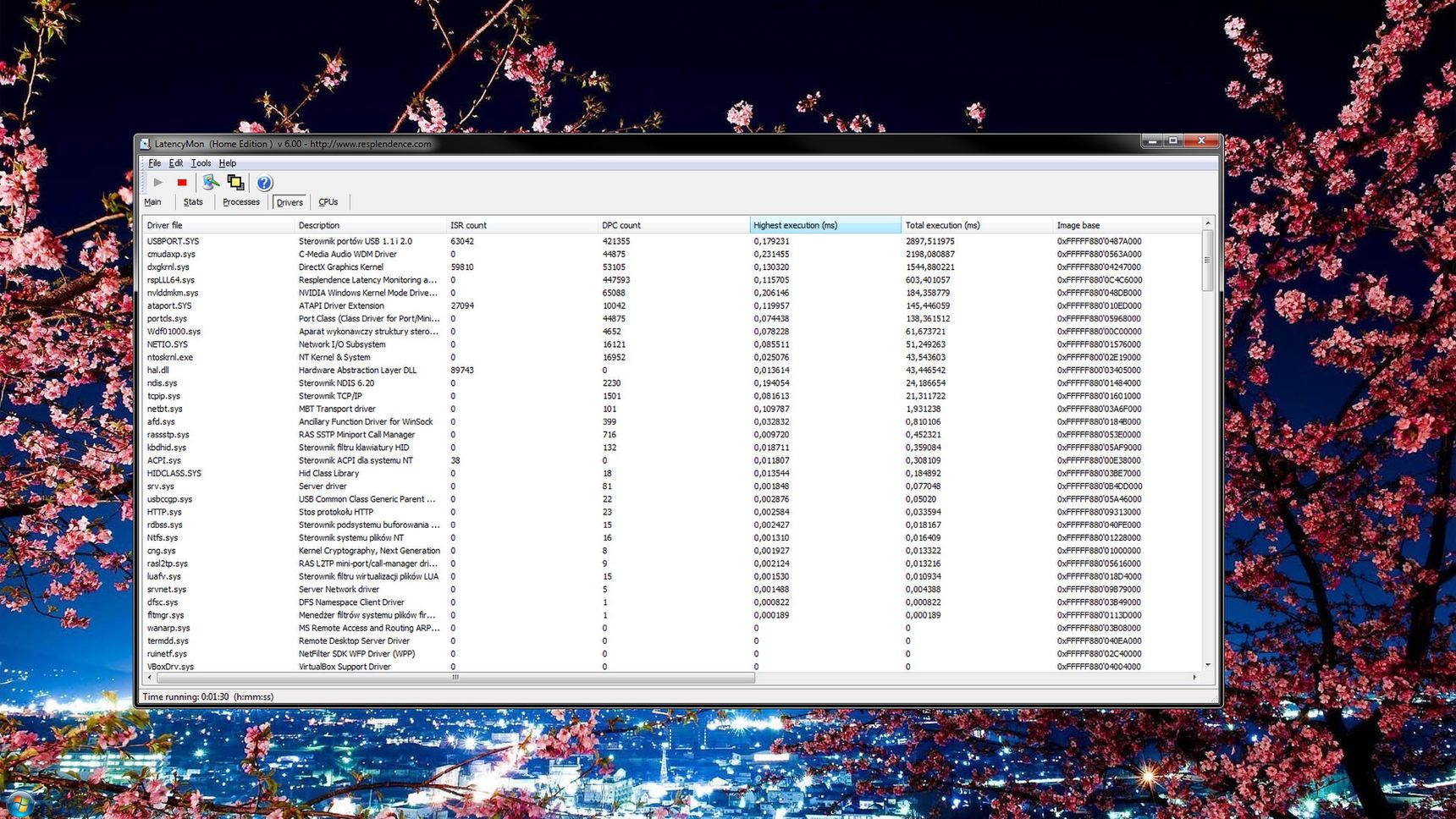1456x819 pixels.
Task: Switch to the Main tab
Action: click(x=153, y=202)
